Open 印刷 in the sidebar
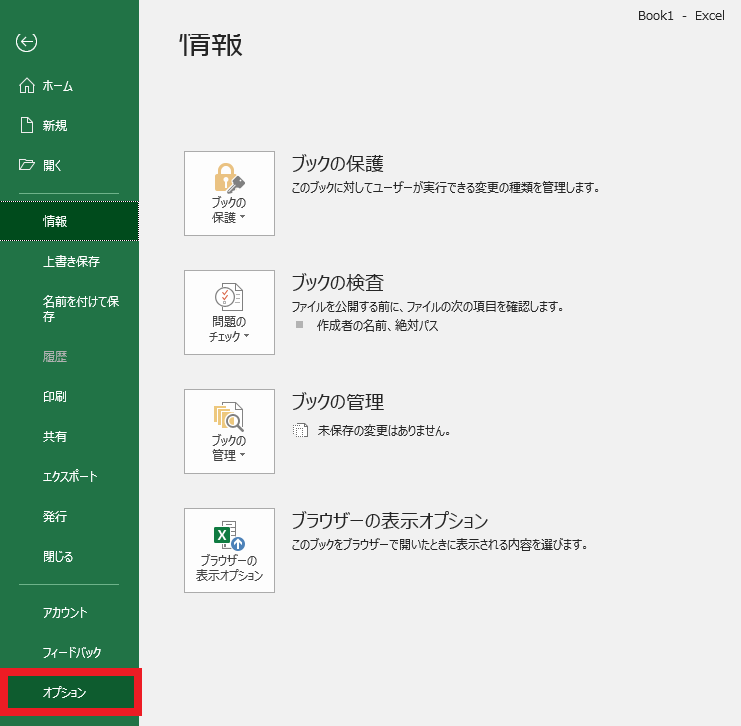The width and height of the screenshot is (741, 726). pyautogui.click(x=69, y=396)
